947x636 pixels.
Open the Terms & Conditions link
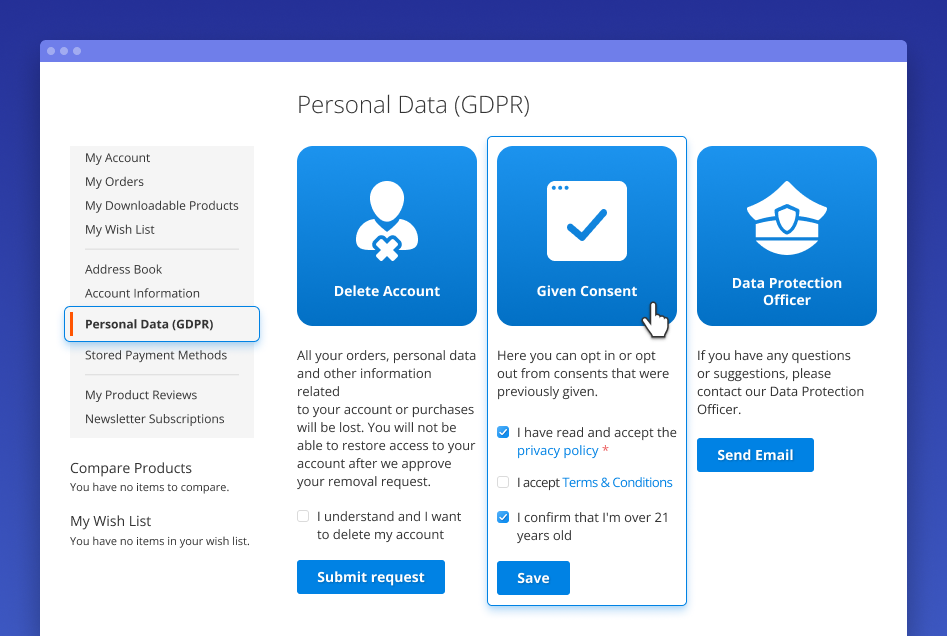[617, 482]
